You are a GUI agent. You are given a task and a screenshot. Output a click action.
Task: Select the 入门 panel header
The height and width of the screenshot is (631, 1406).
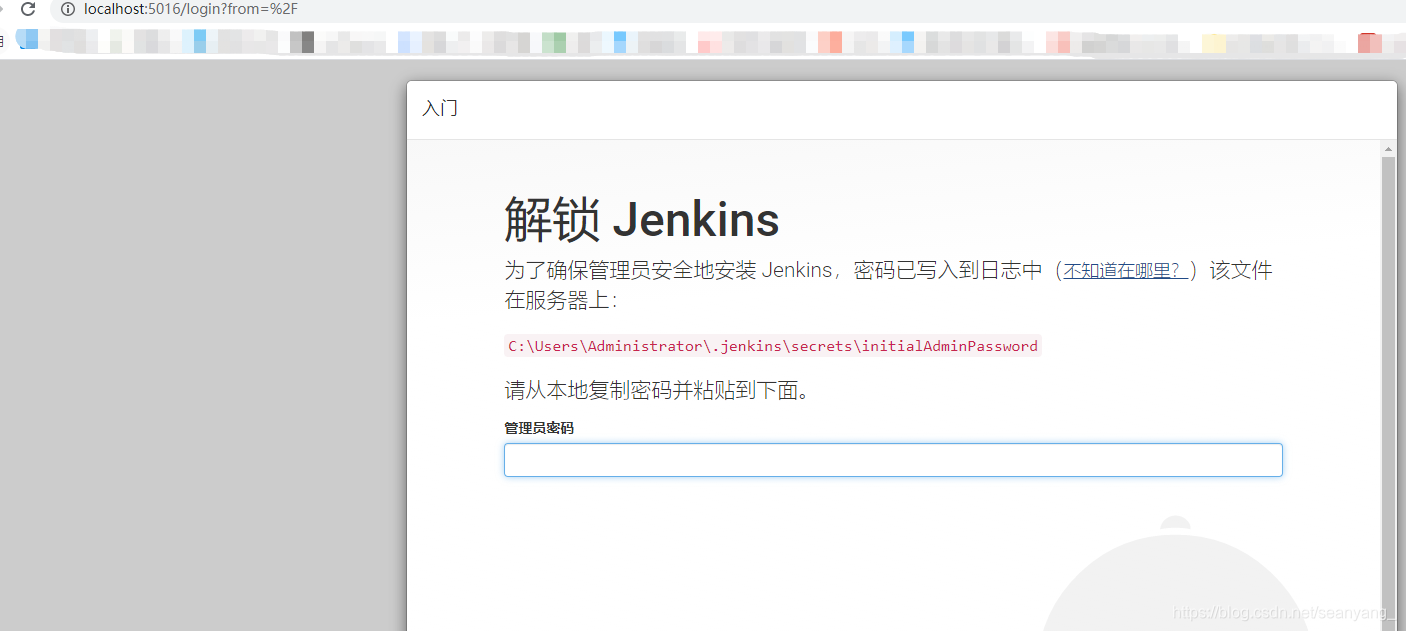point(440,108)
